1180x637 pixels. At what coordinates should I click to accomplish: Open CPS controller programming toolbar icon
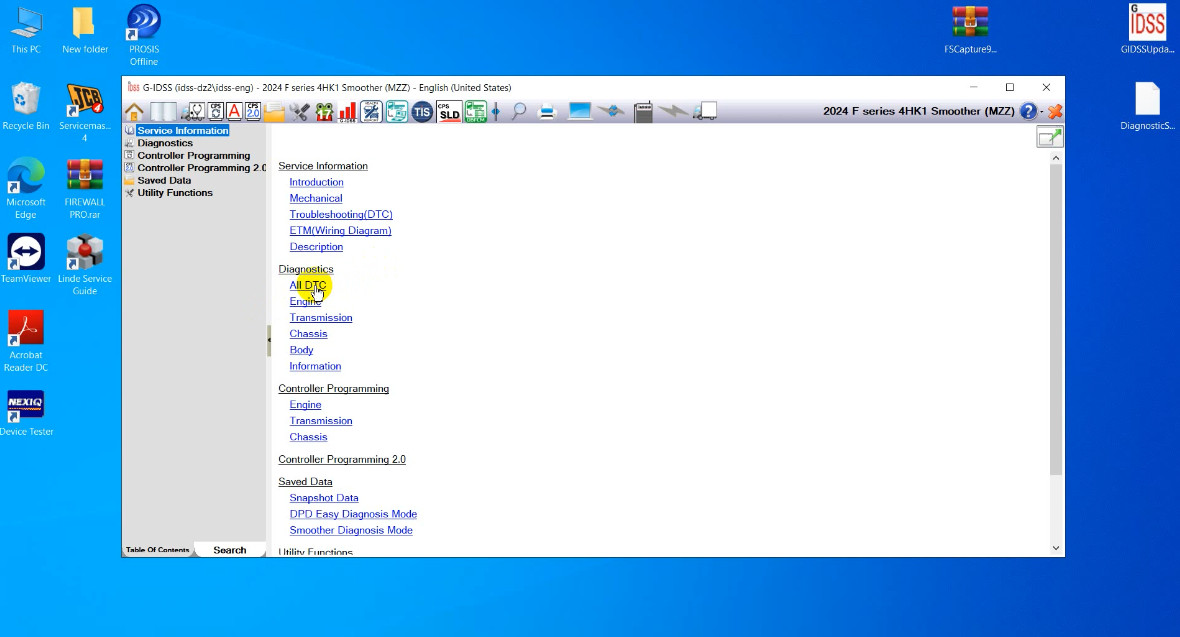coord(215,111)
